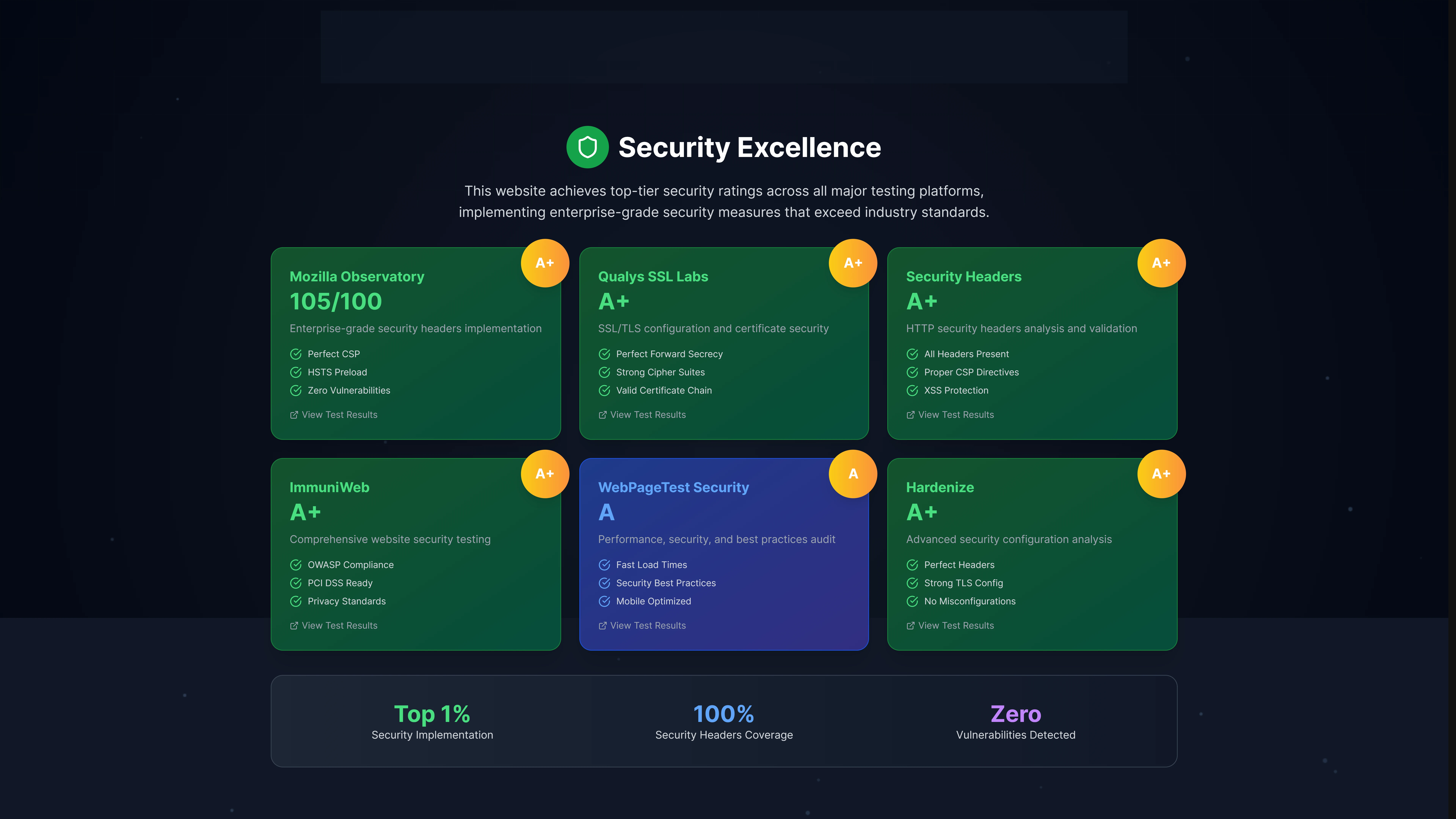
Task: Click 'SSL/TLS configuration and certificate security' description
Action: (713, 328)
